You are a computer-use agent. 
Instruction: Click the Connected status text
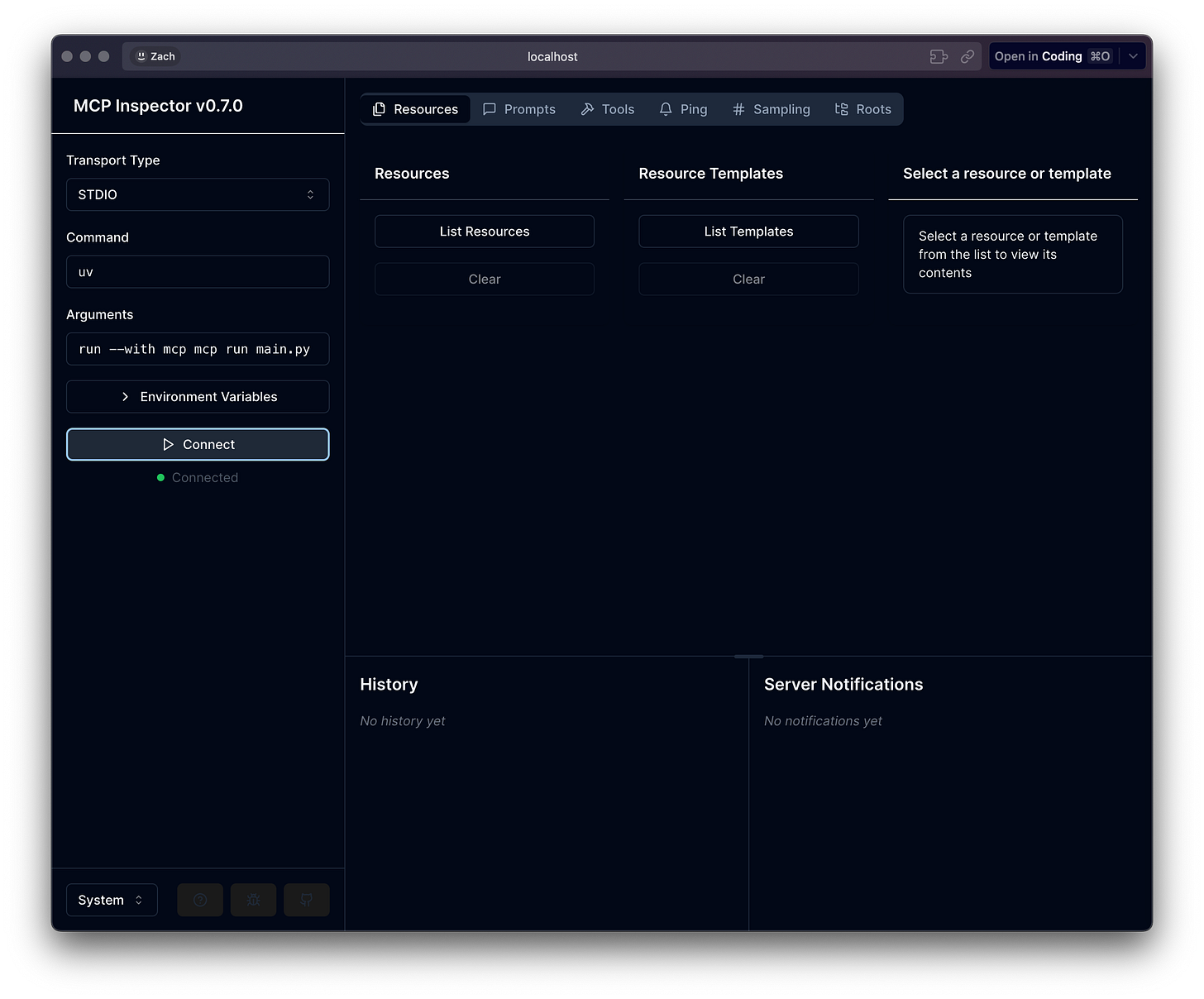click(x=205, y=478)
